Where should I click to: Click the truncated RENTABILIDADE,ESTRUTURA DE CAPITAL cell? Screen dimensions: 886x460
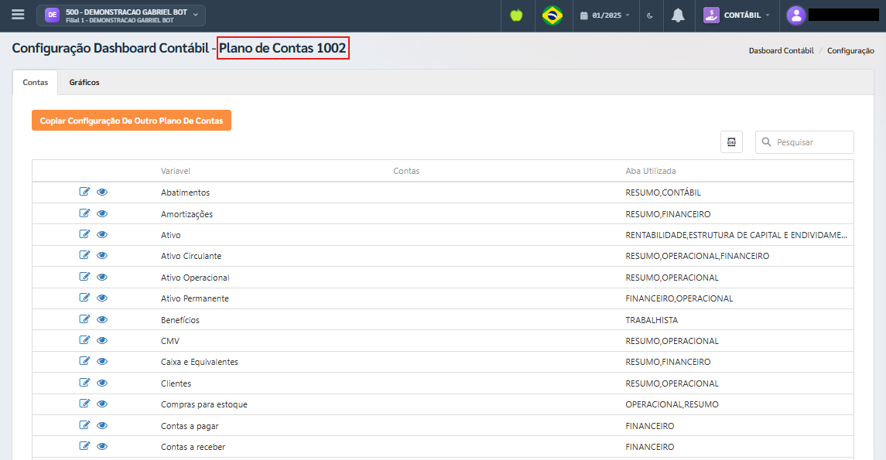click(x=736, y=235)
